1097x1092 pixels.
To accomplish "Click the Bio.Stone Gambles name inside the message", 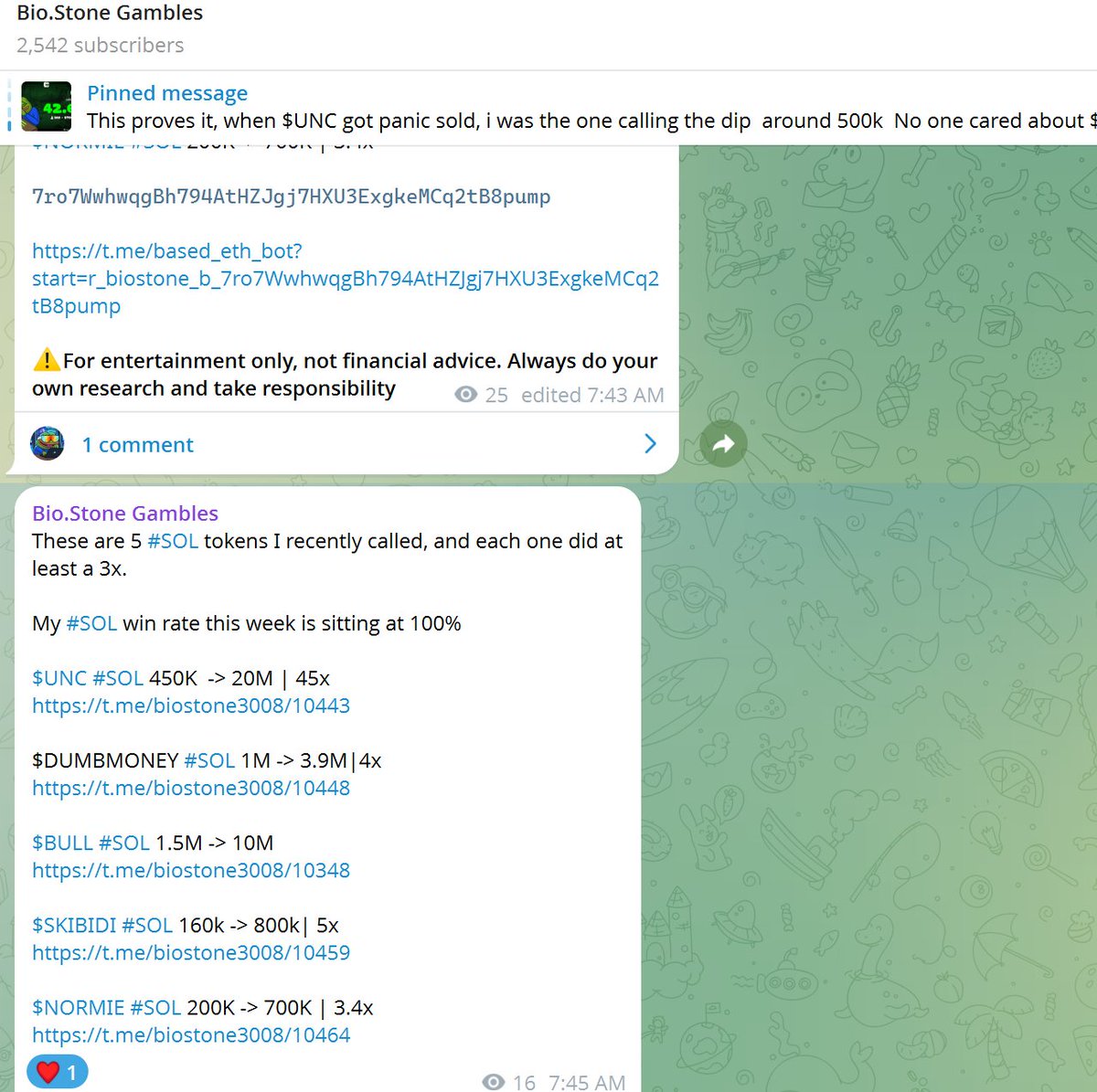I will (x=124, y=513).
